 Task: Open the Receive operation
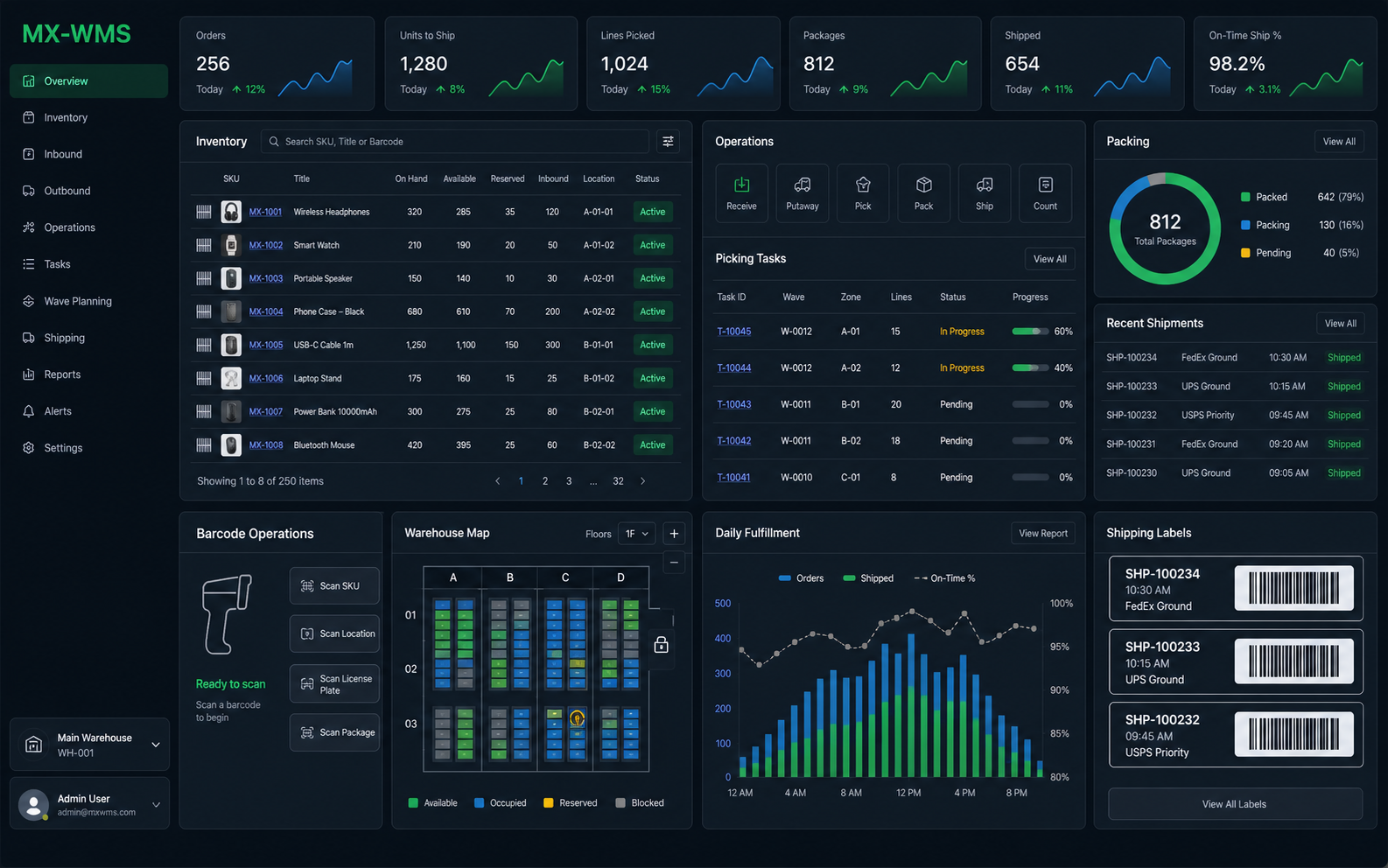741,193
